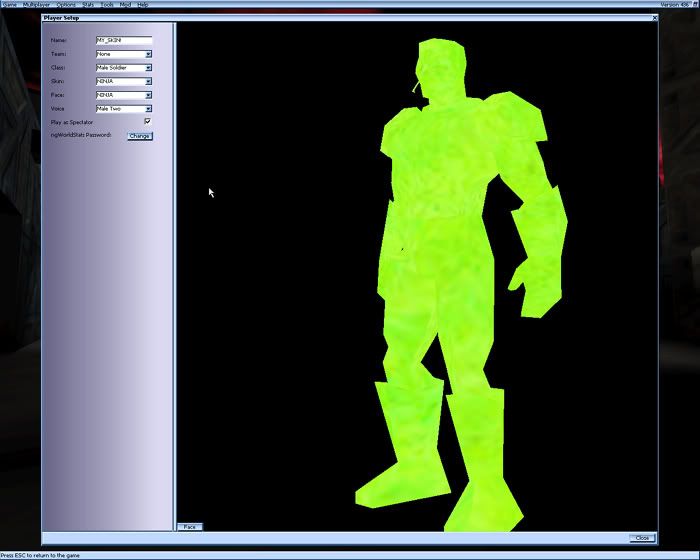Viewport: 700px width, 560px height.
Task: Expand the Voice dropdown showing Male Two
Action: tap(148, 108)
